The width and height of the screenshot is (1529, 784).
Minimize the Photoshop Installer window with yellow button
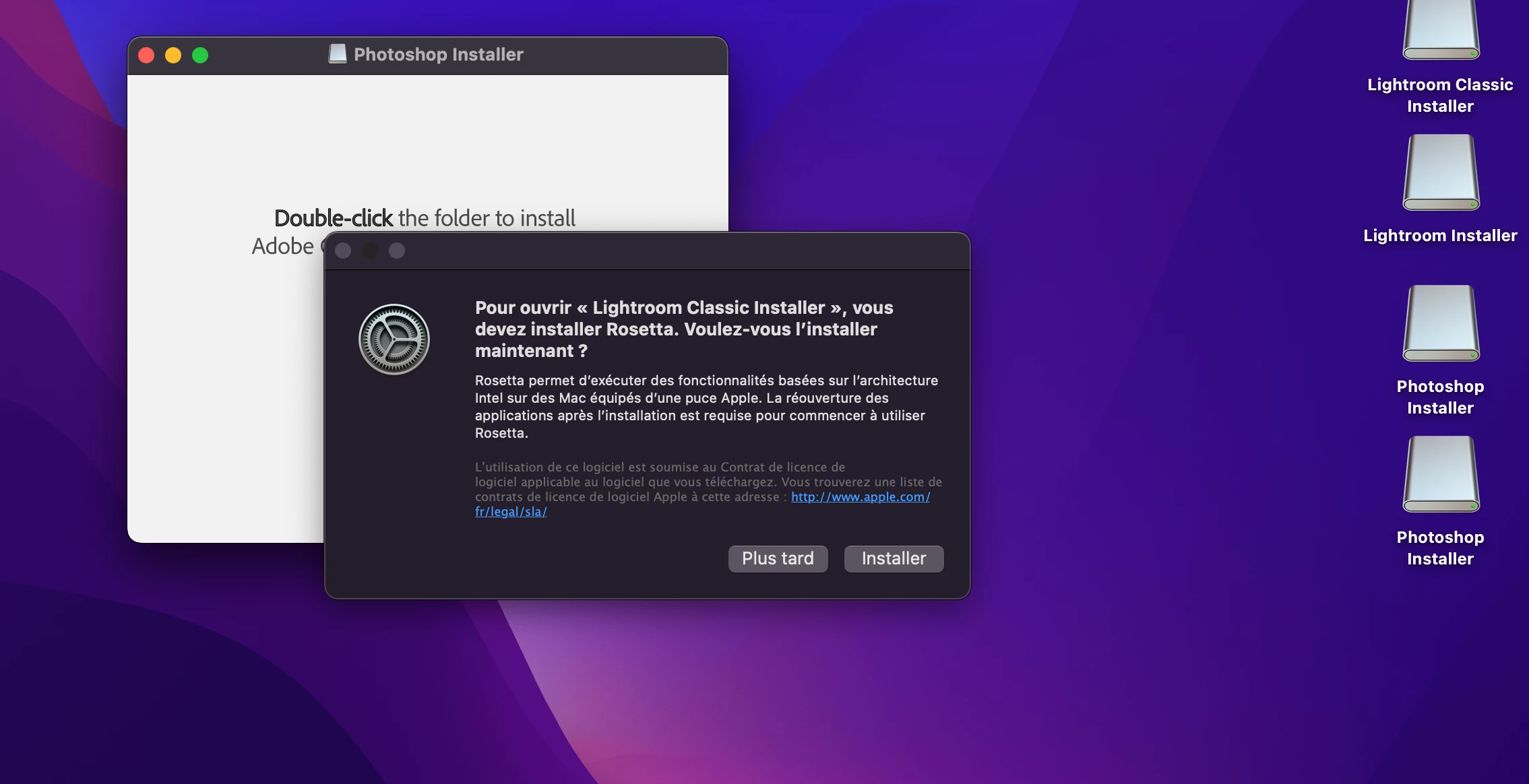173,55
